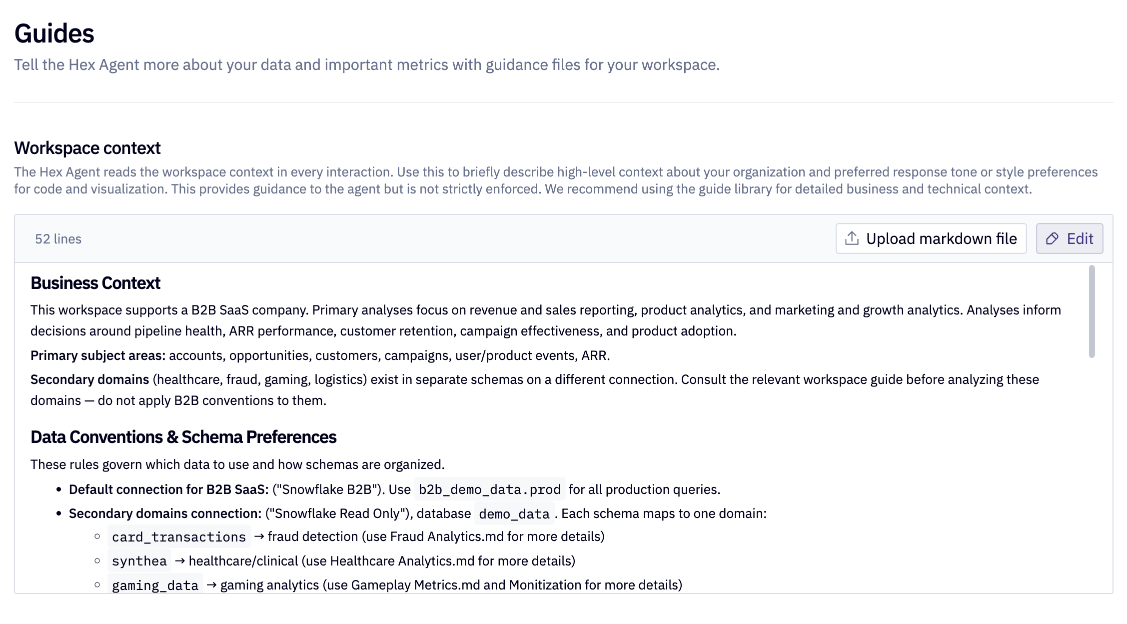Click the gaming_data schema code span
The height and width of the screenshot is (624, 1127).
(155, 585)
